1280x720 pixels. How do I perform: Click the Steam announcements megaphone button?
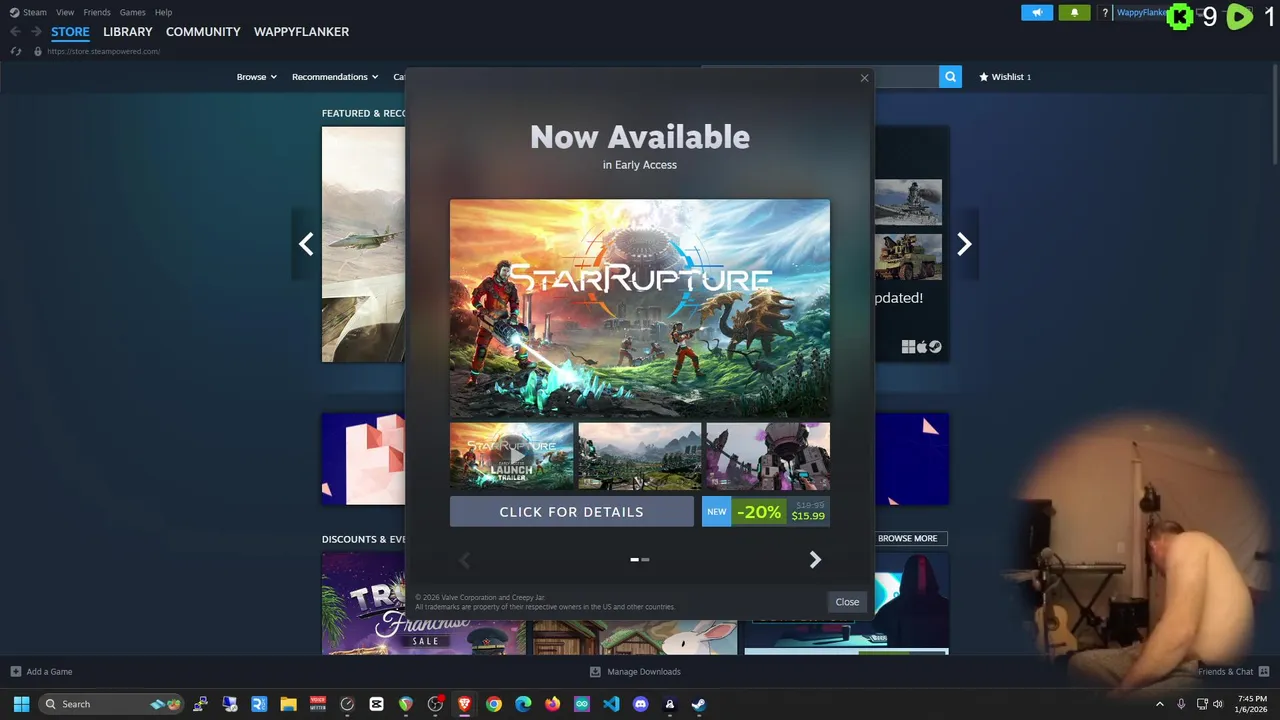pos(1037,12)
